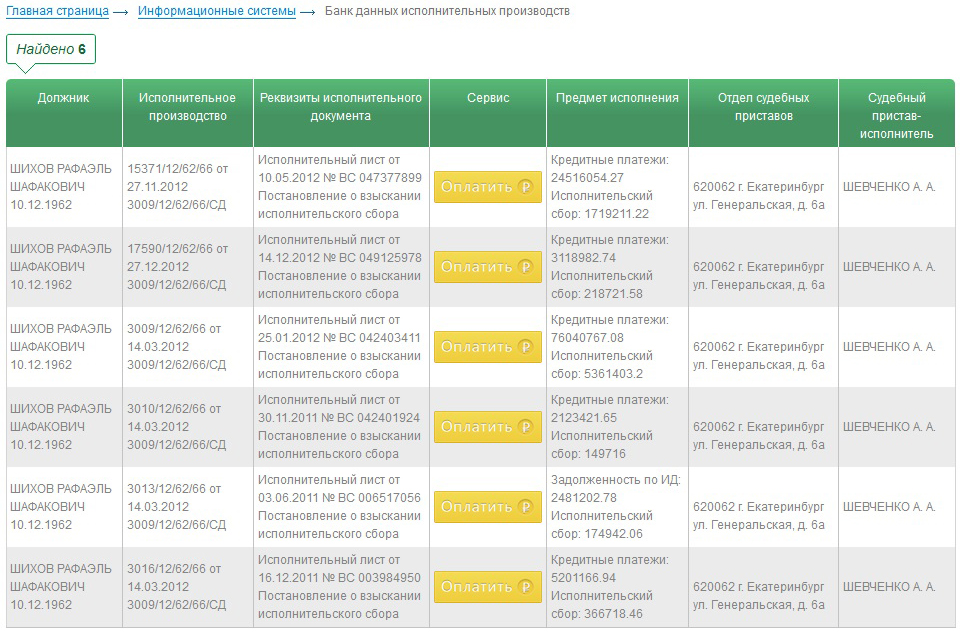Select Реквизиты исполнительного документа header
Image resolution: width=962 pixels, height=641 pixels.
pos(341,107)
